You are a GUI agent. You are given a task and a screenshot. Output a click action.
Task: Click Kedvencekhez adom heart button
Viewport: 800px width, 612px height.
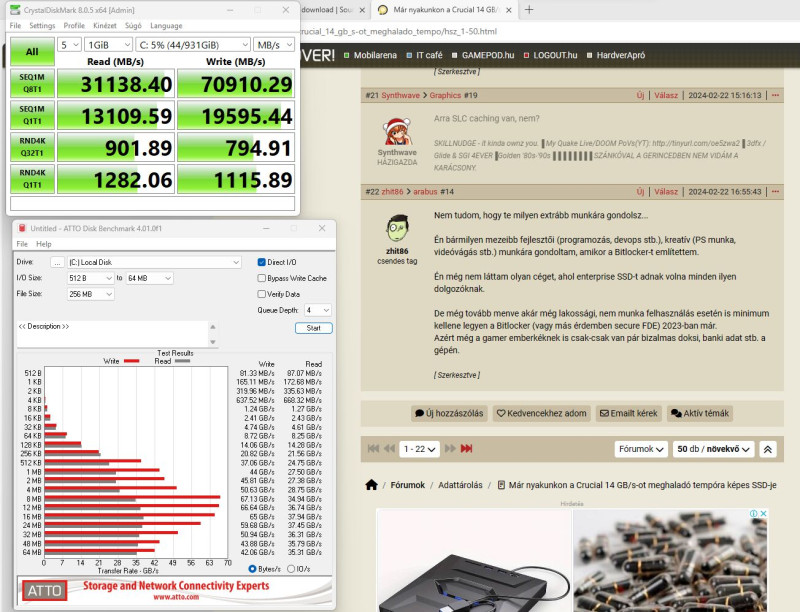click(542, 413)
